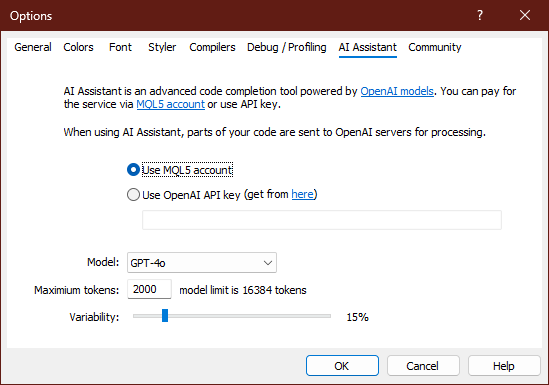The height and width of the screenshot is (385, 549).
Task: Open the MQL5 account link
Action: [x=171, y=104]
